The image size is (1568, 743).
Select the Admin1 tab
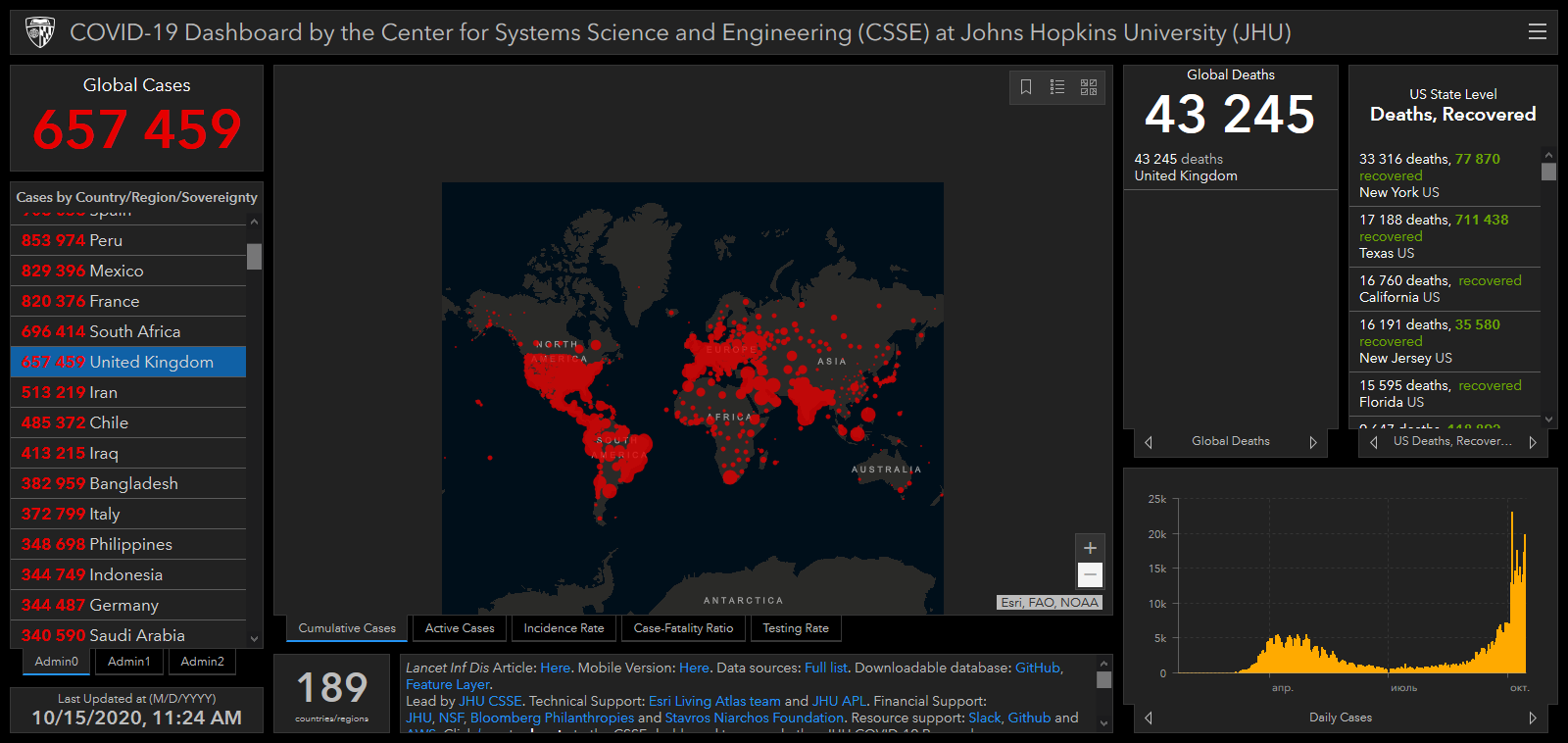click(129, 662)
